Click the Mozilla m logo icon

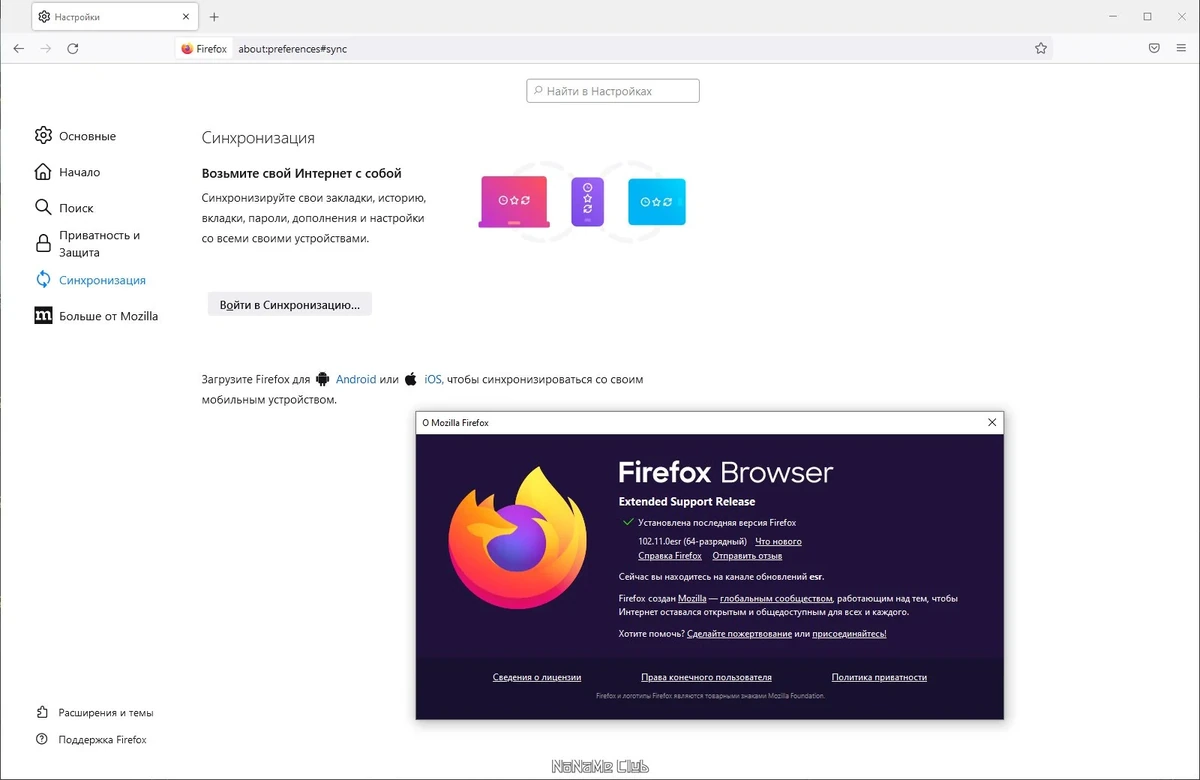(x=43, y=316)
